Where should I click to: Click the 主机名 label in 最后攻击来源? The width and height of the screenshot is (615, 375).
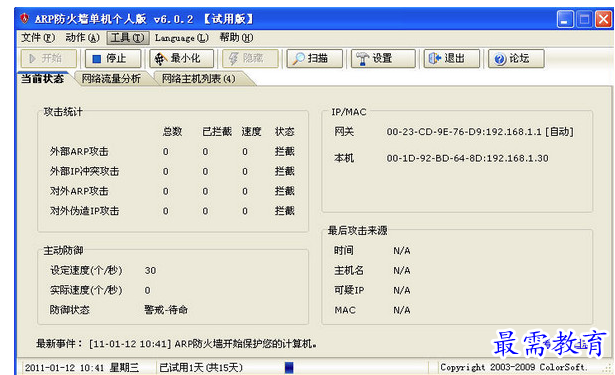[x=349, y=271]
